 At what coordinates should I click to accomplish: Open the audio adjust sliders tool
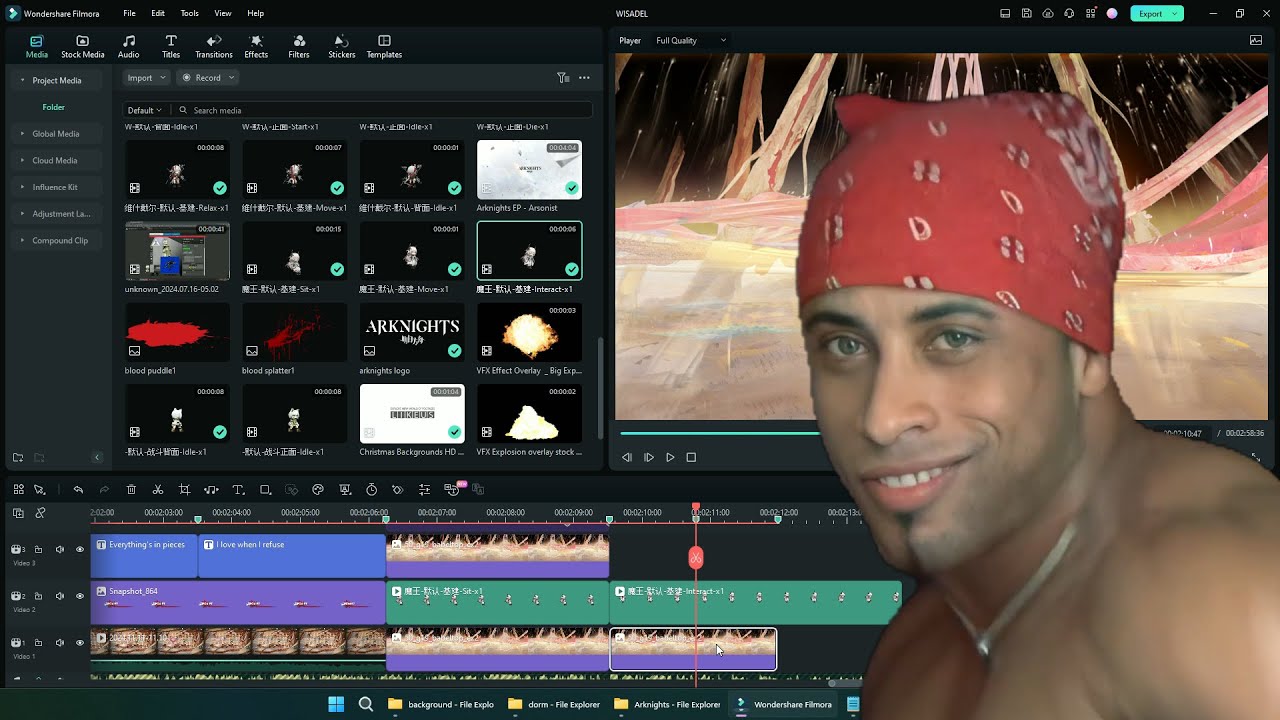point(424,489)
